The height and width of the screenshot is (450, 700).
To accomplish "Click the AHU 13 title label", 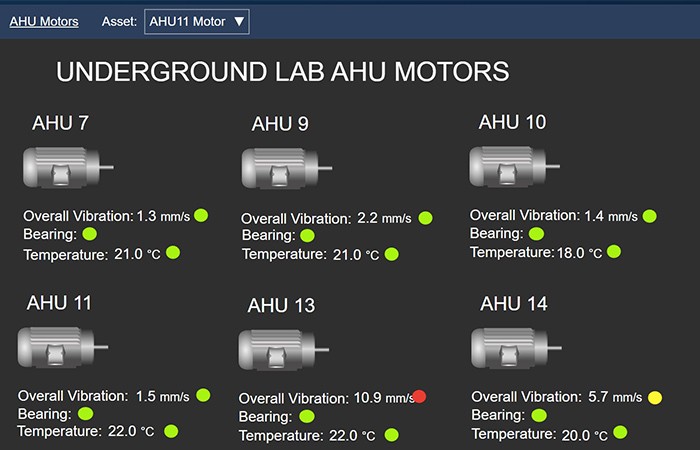I will pyautogui.click(x=281, y=305).
